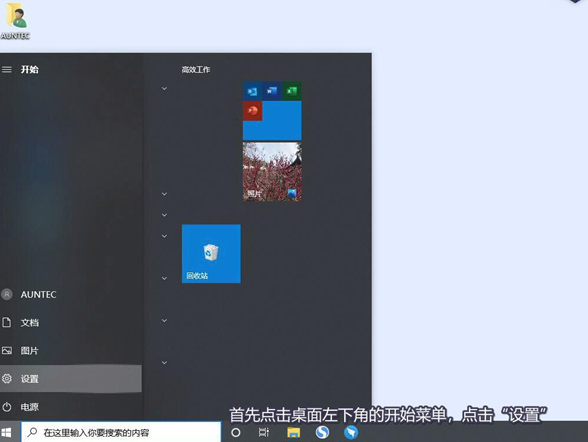
Task: Open the 回收站 recycle bin tile
Action: pyautogui.click(x=211, y=254)
